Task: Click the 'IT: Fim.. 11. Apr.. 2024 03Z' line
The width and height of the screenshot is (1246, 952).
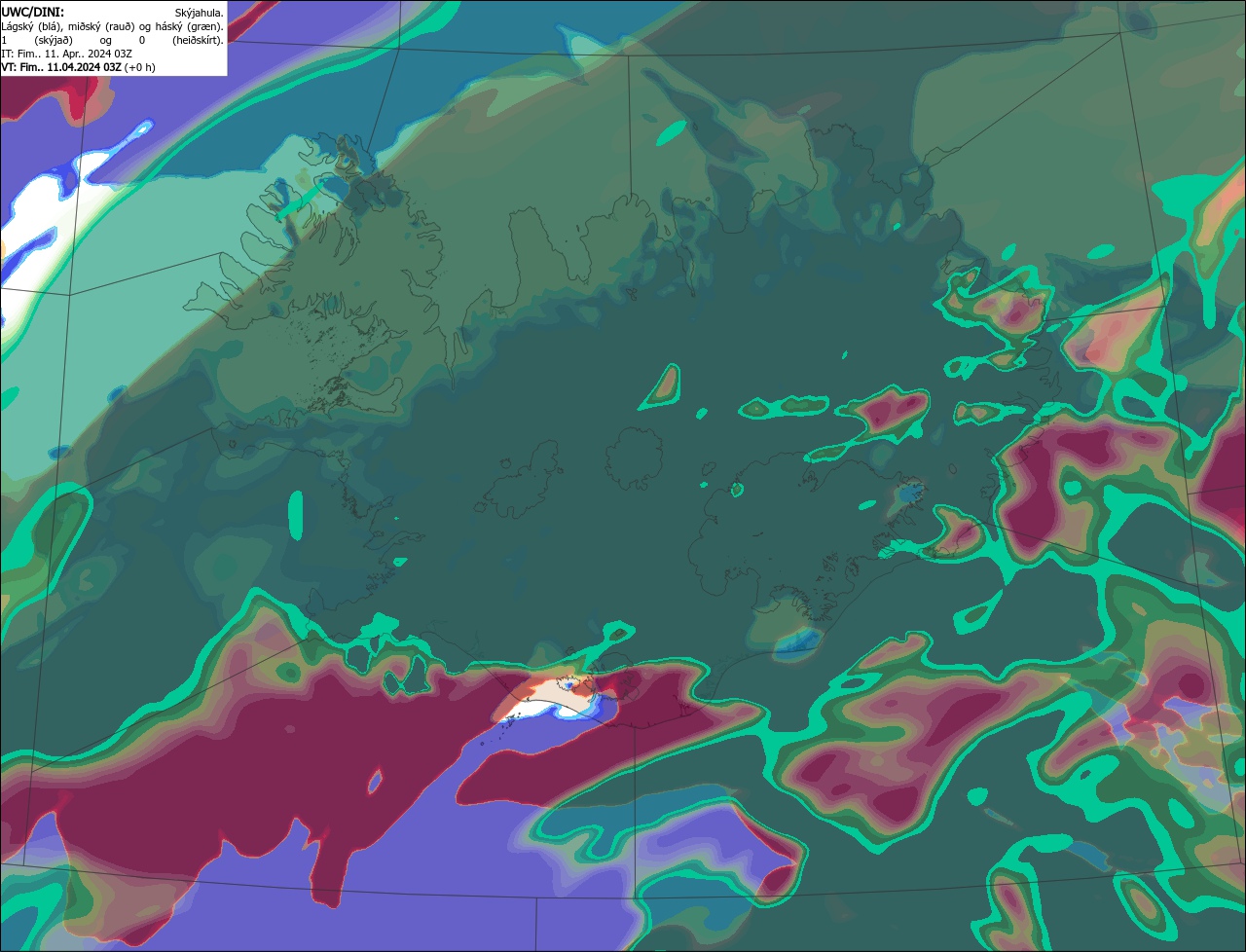Action: pyautogui.click(x=66, y=54)
